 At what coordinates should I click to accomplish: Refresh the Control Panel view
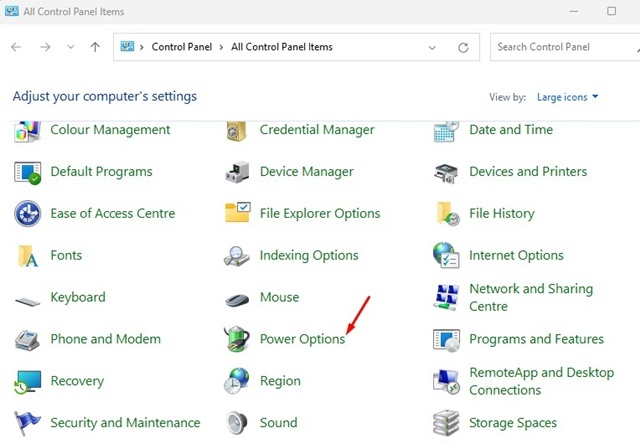[x=463, y=48]
